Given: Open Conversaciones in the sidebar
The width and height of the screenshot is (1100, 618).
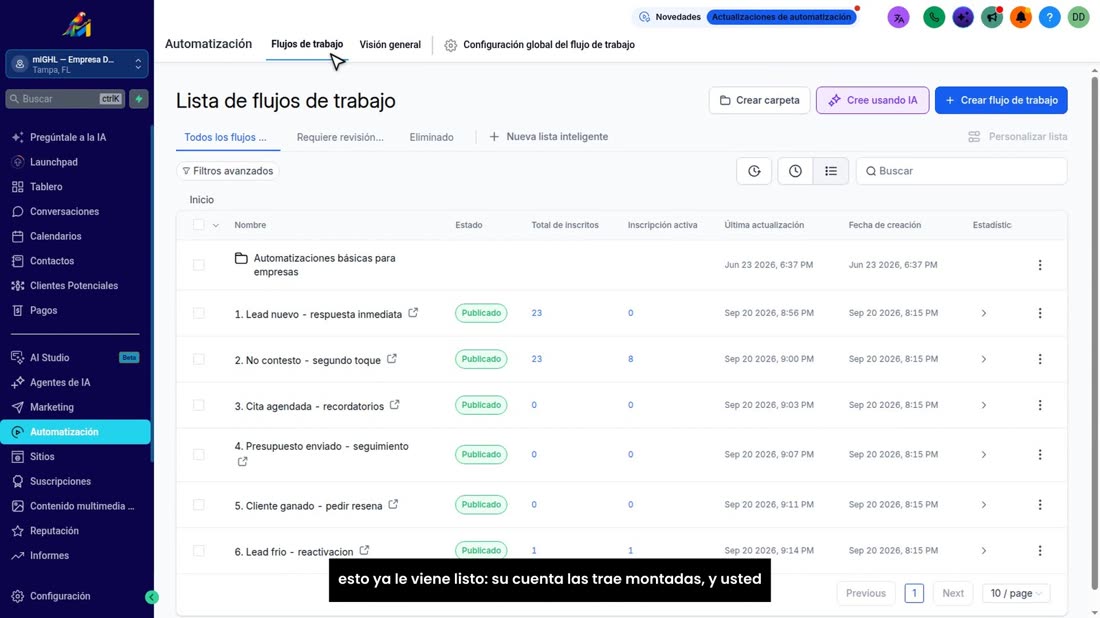Looking at the screenshot, I should 65,212.
